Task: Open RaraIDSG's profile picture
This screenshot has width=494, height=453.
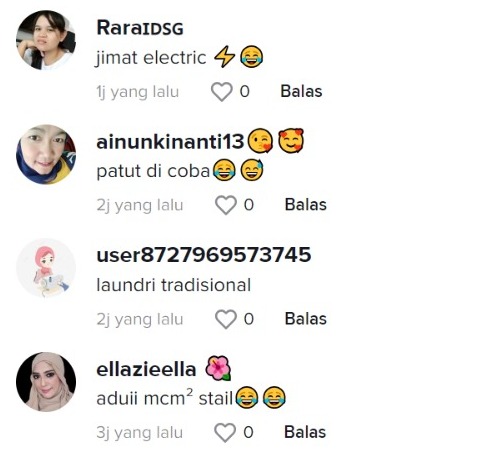Action: (x=46, y=40)
